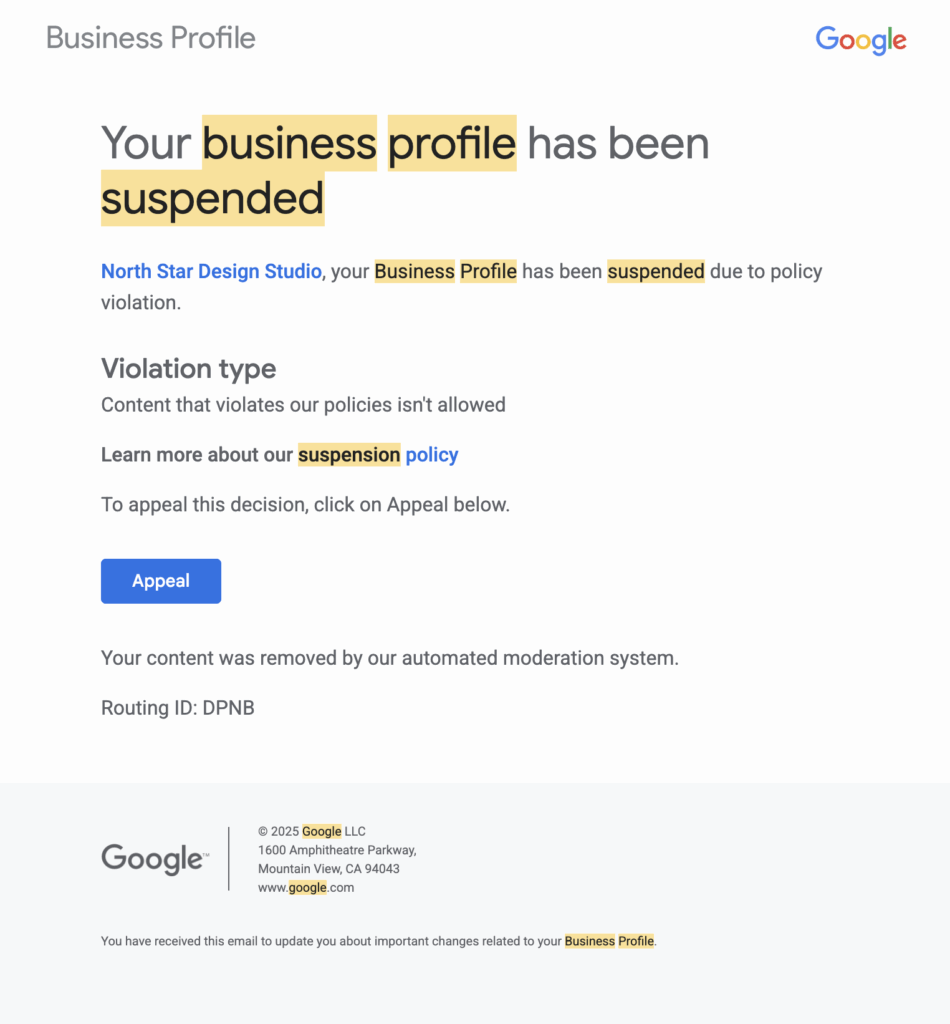Click the highlighted word suspension near policy link
Image resolution: width=950 pixels, height=1024 pixels.
(x=349, y=455)
